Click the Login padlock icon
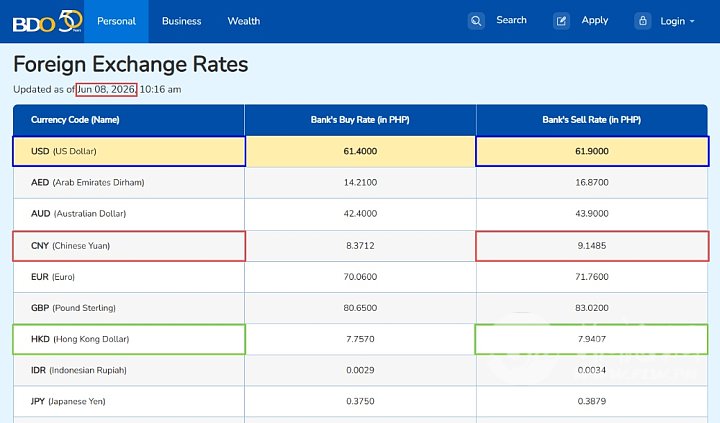The height and width of the screenshot is (423, 720). [x=643, y=21]
